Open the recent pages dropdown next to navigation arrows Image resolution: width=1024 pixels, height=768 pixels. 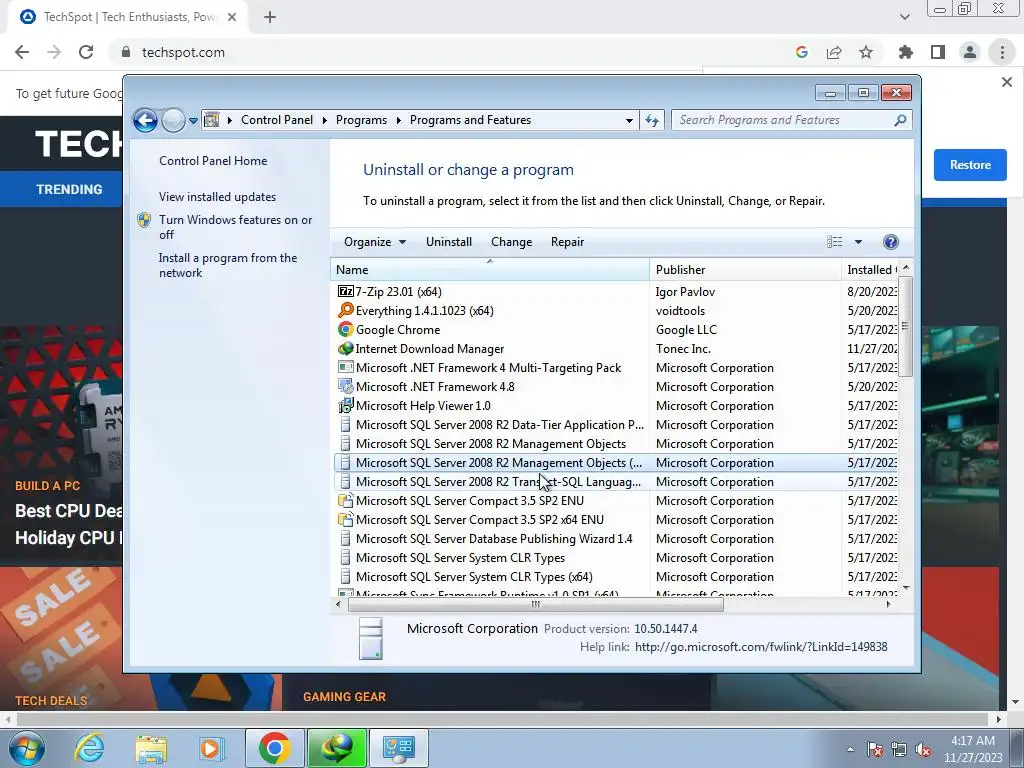[x=193, y=121]
